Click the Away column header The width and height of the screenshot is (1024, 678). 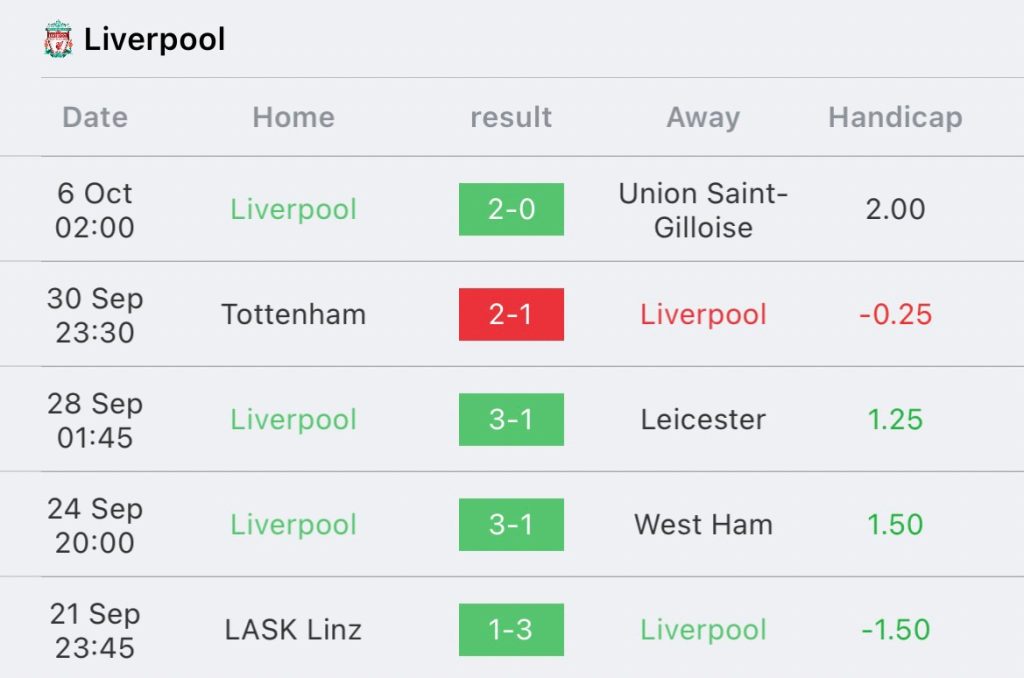click(x=703, y=118)
